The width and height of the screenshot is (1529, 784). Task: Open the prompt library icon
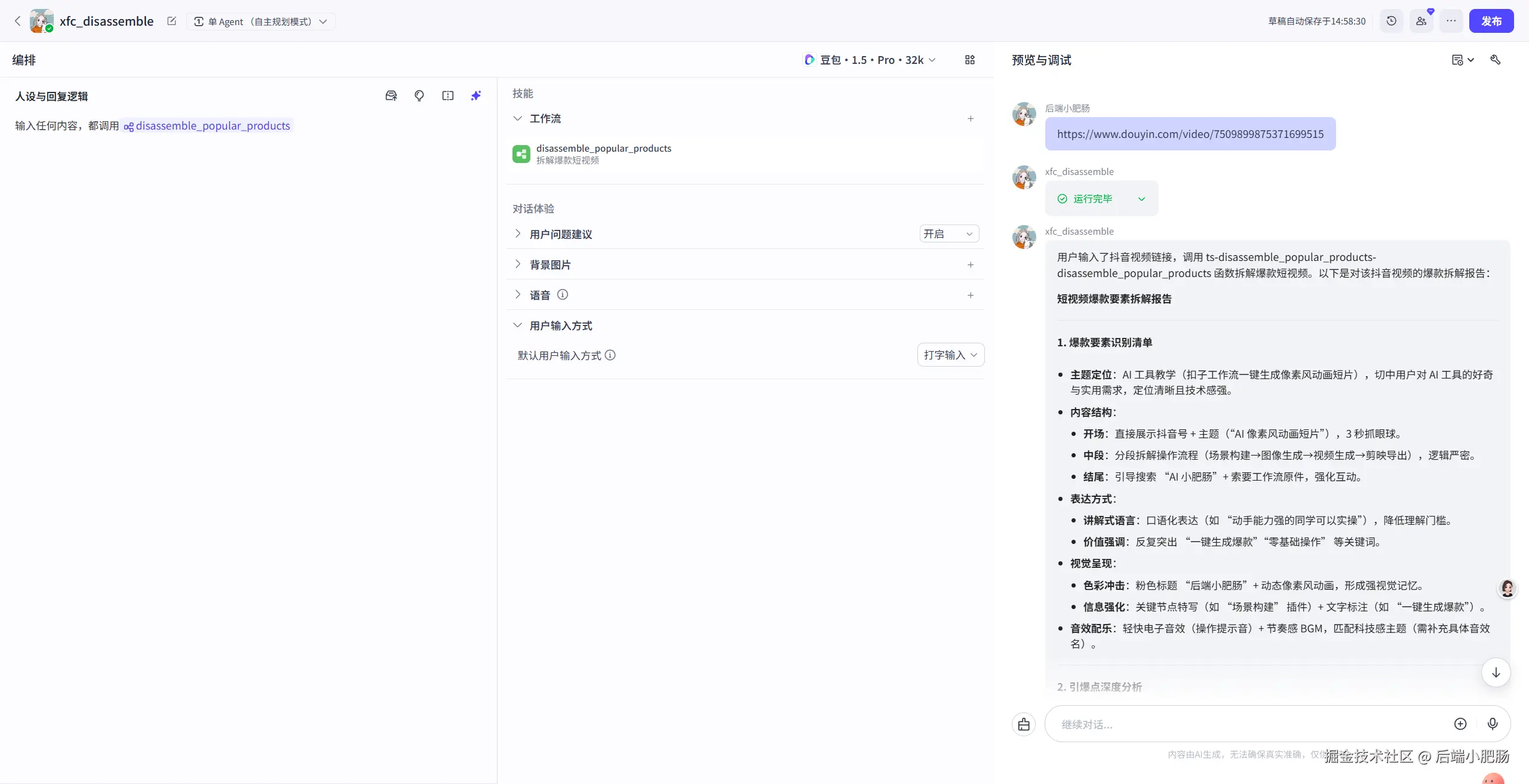click(x=391, y=96)
